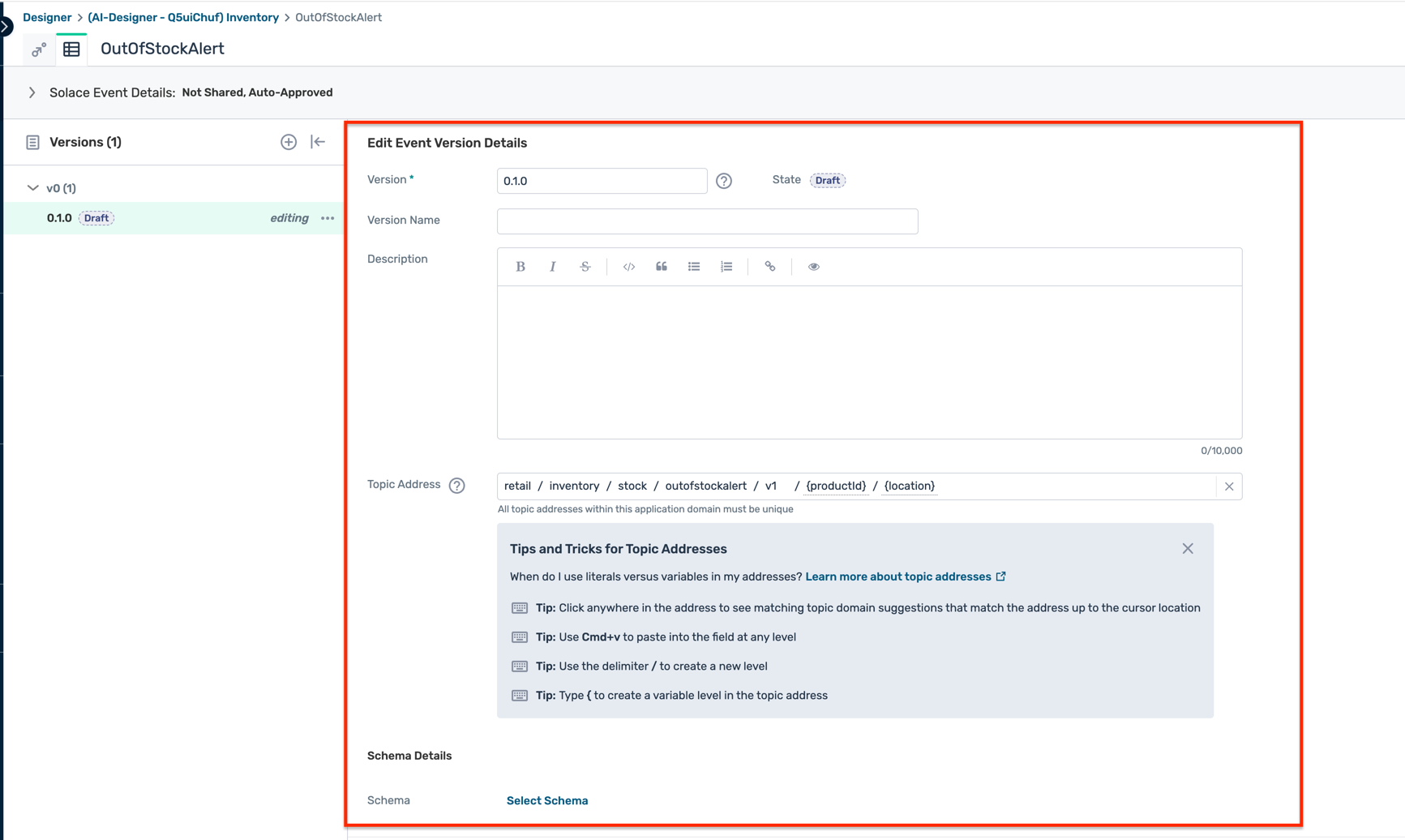Insert a blockquote in description
Screen dimensions: 1405x840
coord(662,267)
